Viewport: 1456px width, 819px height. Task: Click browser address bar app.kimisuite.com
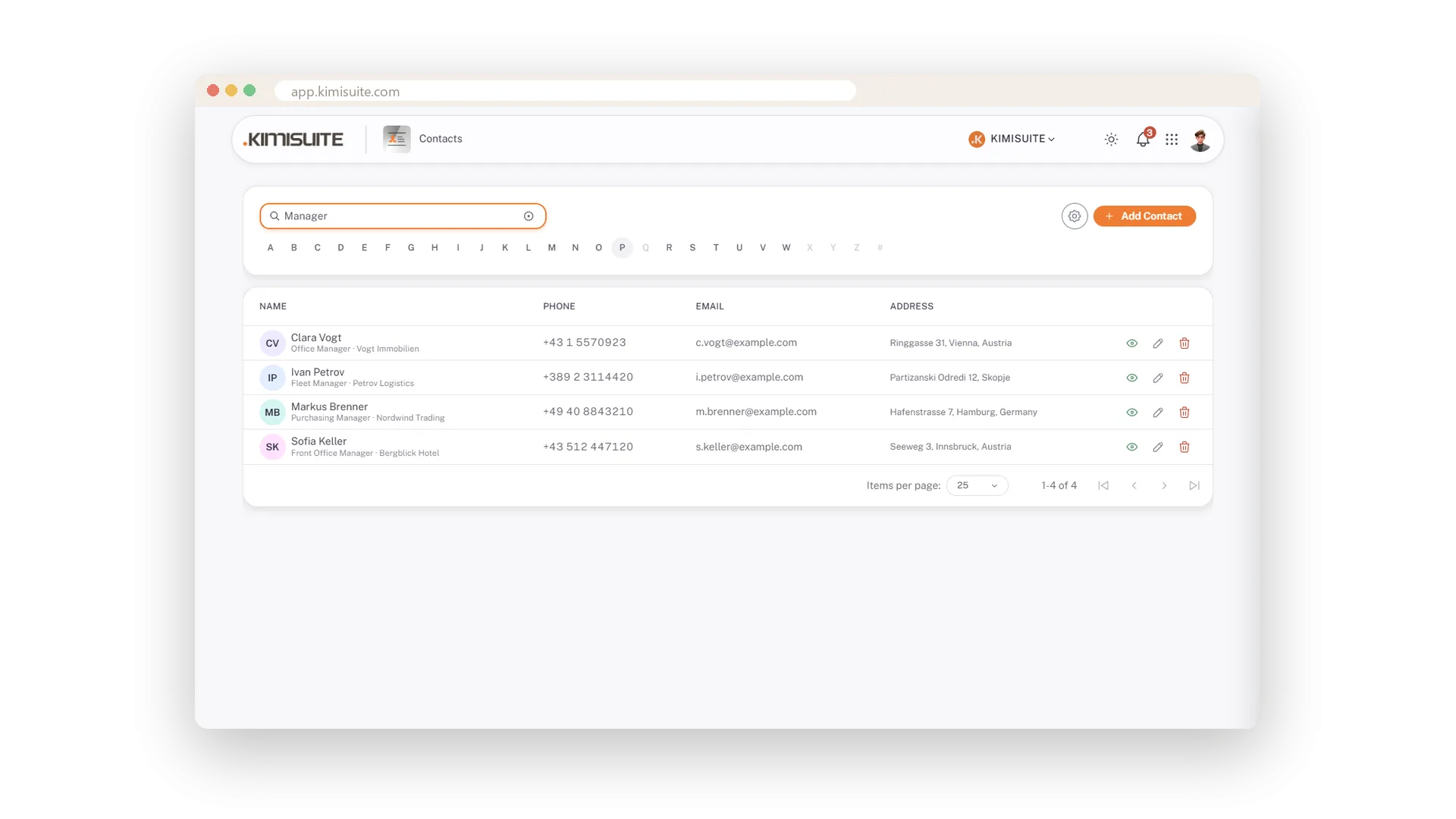[x=565, y=91]
